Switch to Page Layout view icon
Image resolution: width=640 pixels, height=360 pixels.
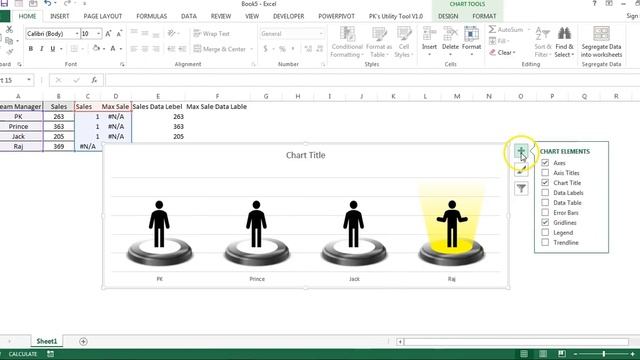click(x=543, y=354)
